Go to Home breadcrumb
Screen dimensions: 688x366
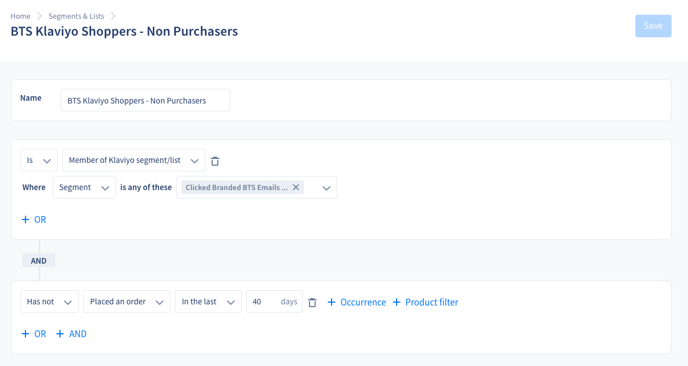pyautogui.click(x=20, y=16)
